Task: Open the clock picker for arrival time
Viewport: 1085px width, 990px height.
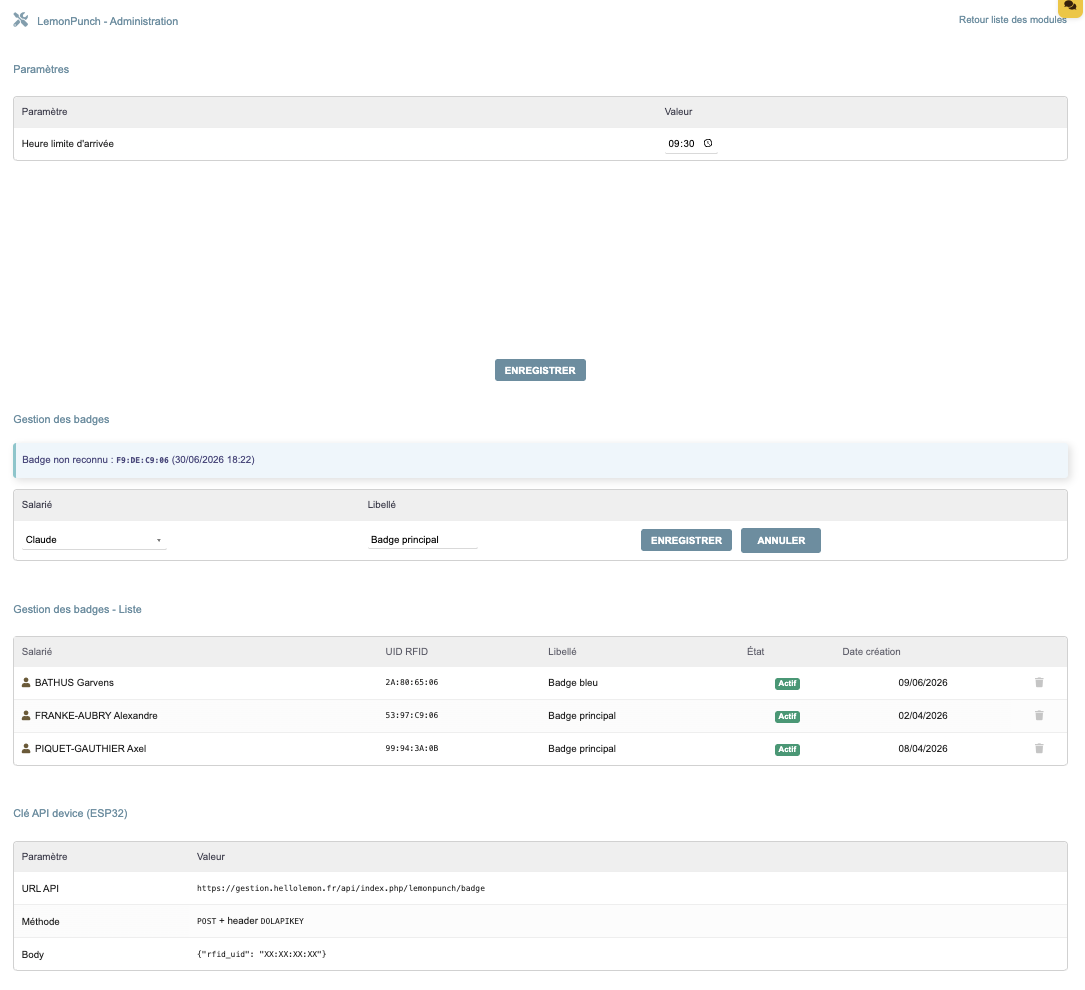Action: tap(708, 143)
